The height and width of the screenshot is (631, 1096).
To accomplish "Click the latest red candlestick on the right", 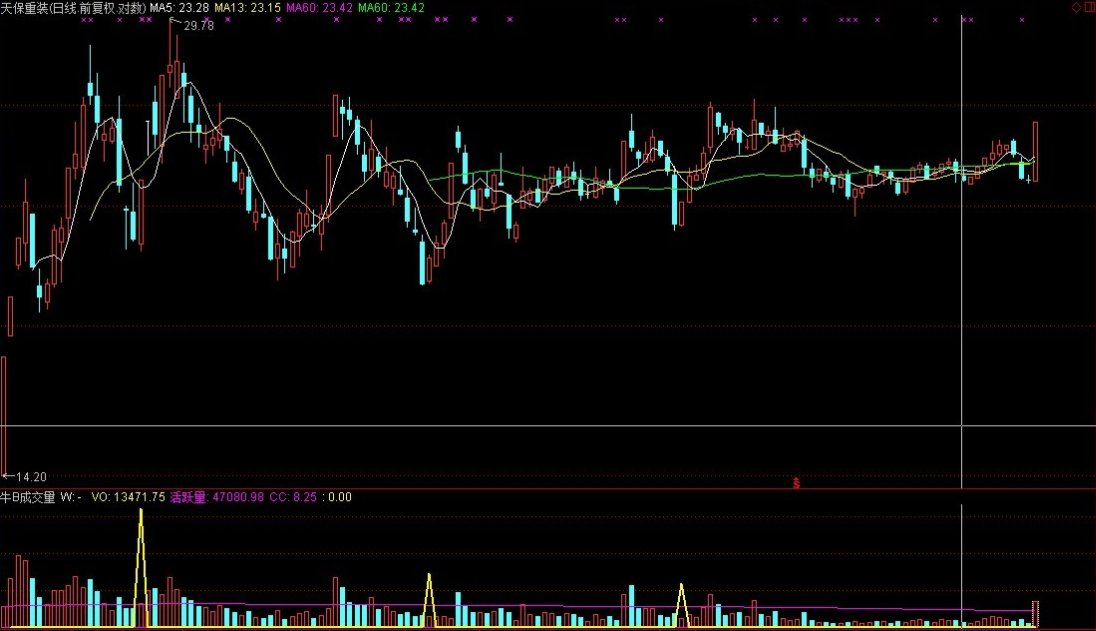I will pos(1035,152).
